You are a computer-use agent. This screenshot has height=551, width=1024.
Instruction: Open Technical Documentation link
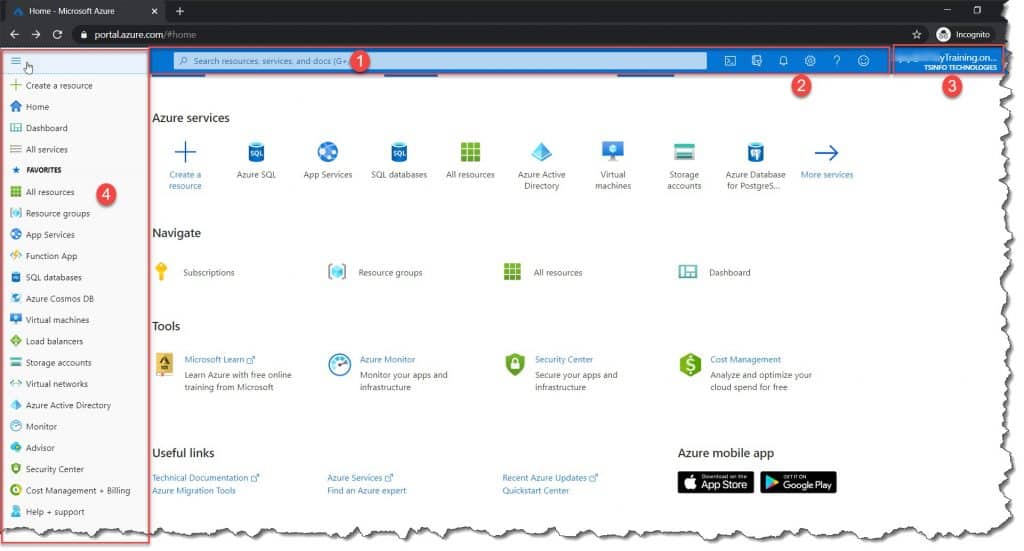coord(206,478)
